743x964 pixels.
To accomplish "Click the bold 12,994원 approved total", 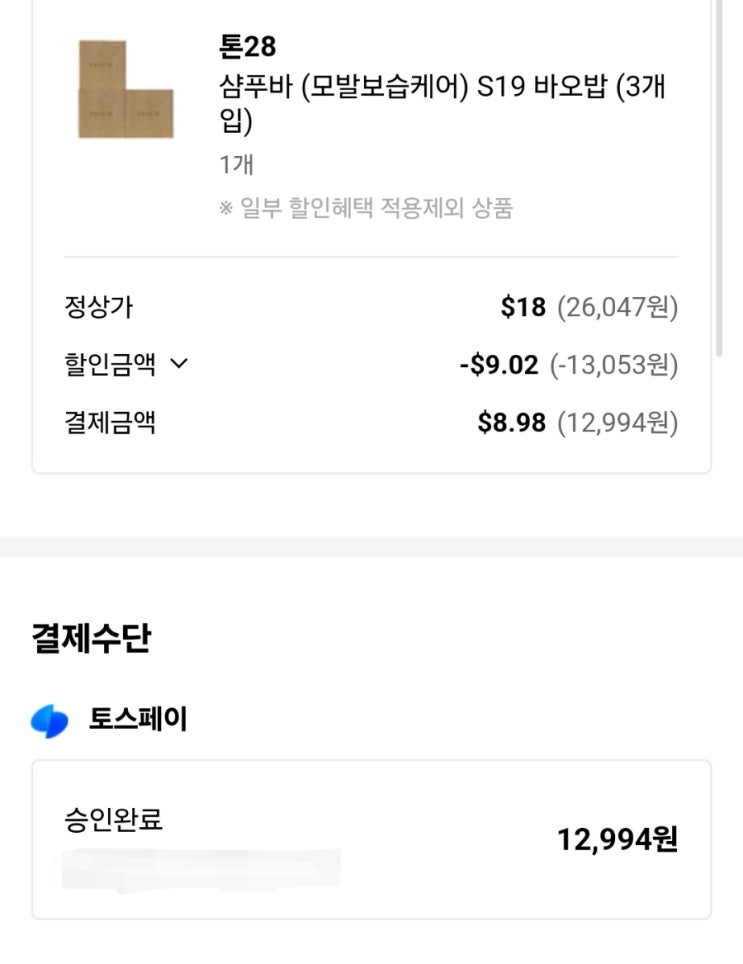I will (x=617, y=840).
